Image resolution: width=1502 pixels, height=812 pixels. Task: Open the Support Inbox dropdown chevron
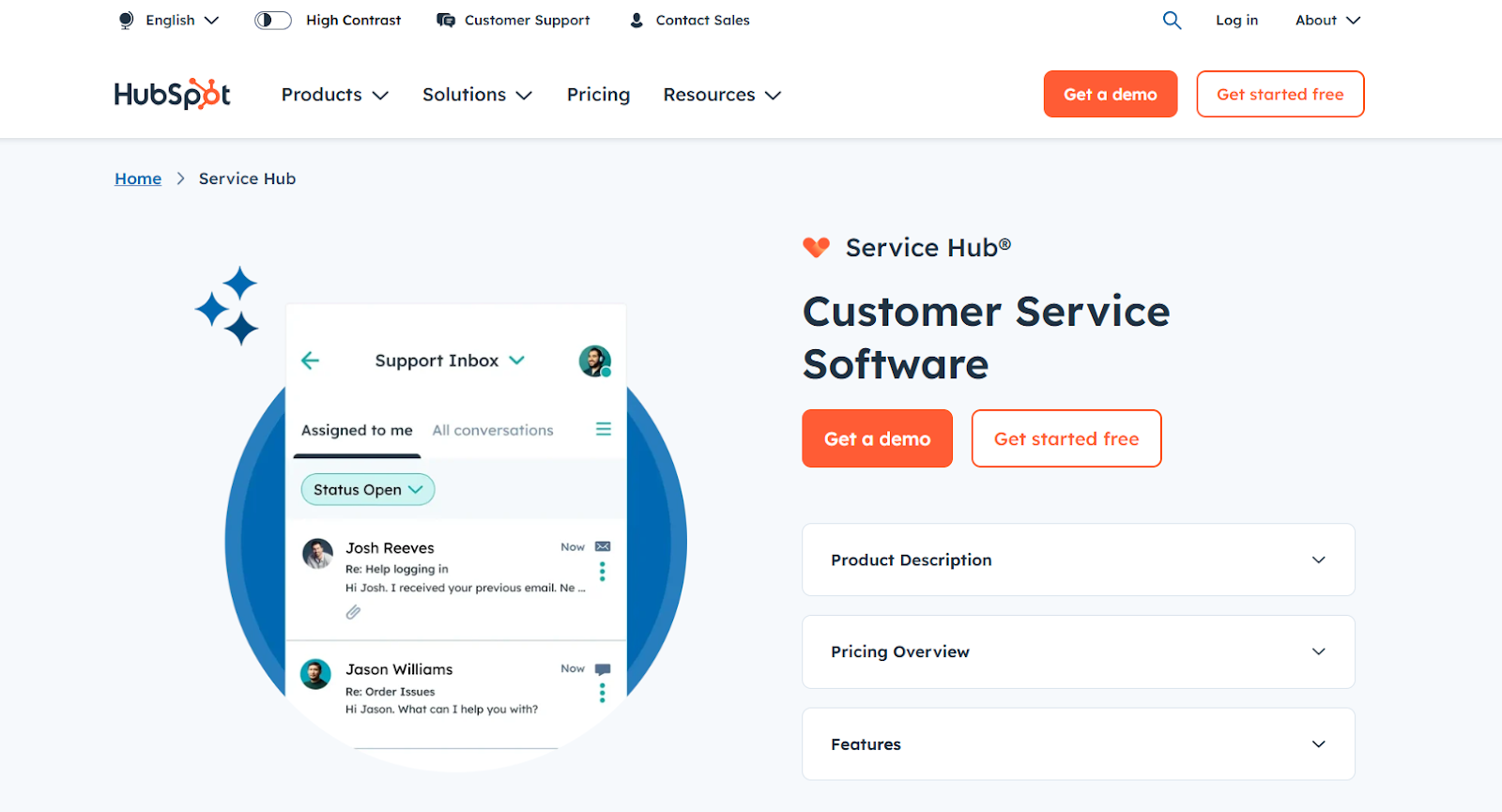[517, 360]
